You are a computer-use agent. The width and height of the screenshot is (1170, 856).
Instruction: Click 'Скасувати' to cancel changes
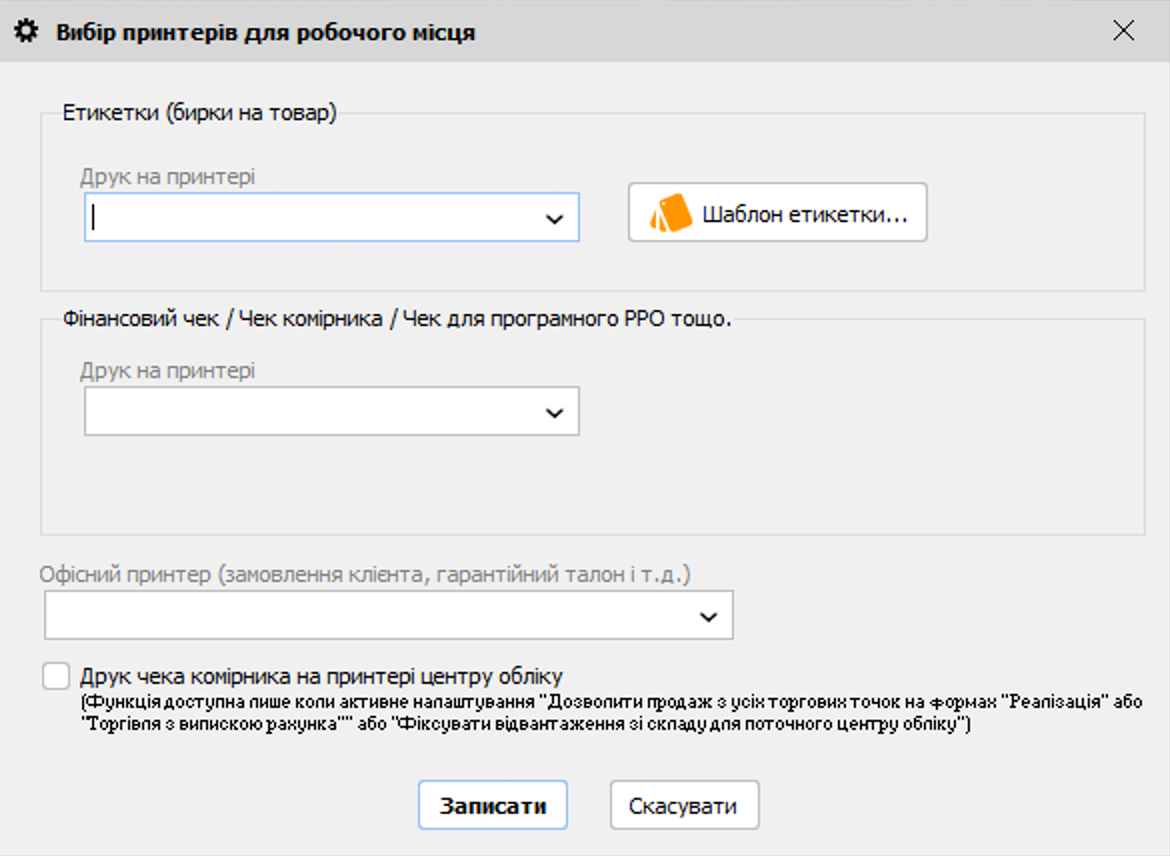pos(684,806)
